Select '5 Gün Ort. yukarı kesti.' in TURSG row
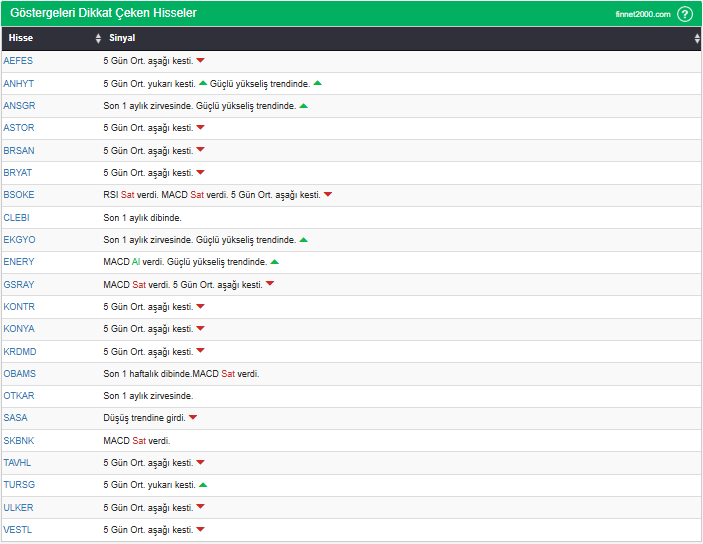The height and width of the screenshot is (544, 703). (149, 485)
